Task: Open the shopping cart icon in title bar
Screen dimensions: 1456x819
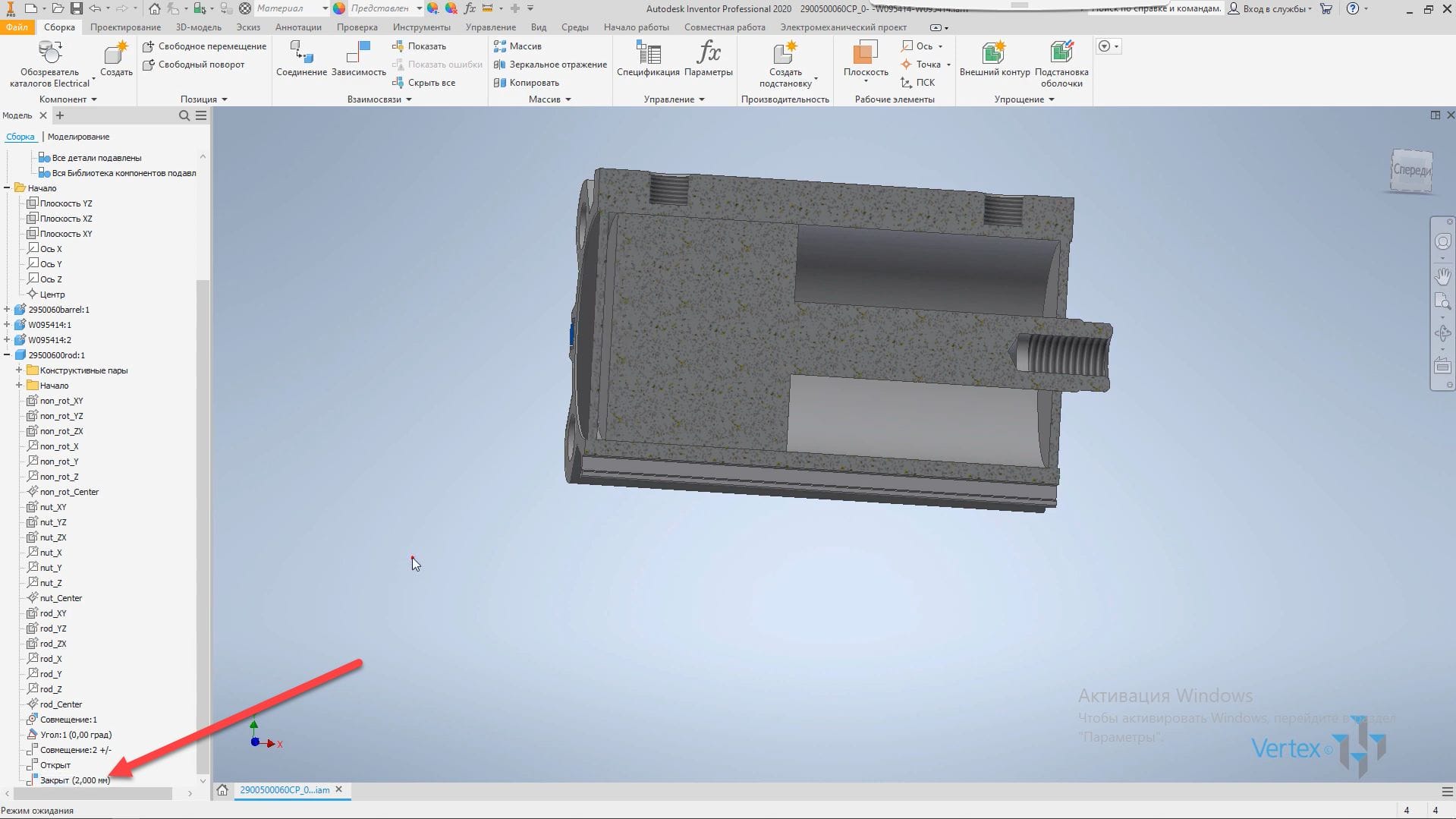Action: [x=1325, y=8]
